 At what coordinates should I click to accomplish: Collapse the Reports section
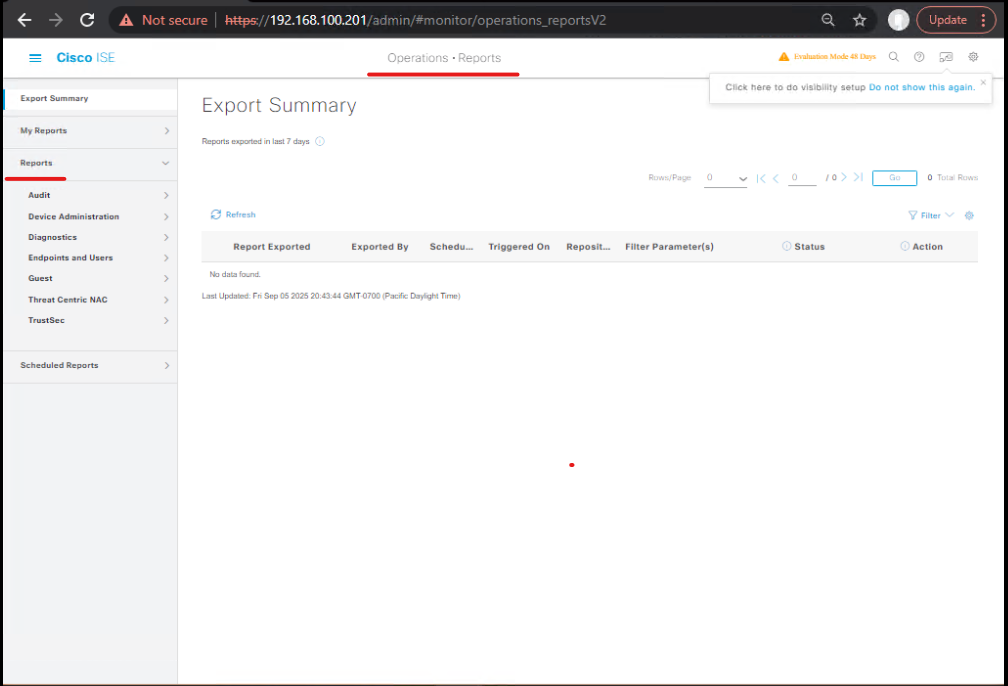(91, 163)
